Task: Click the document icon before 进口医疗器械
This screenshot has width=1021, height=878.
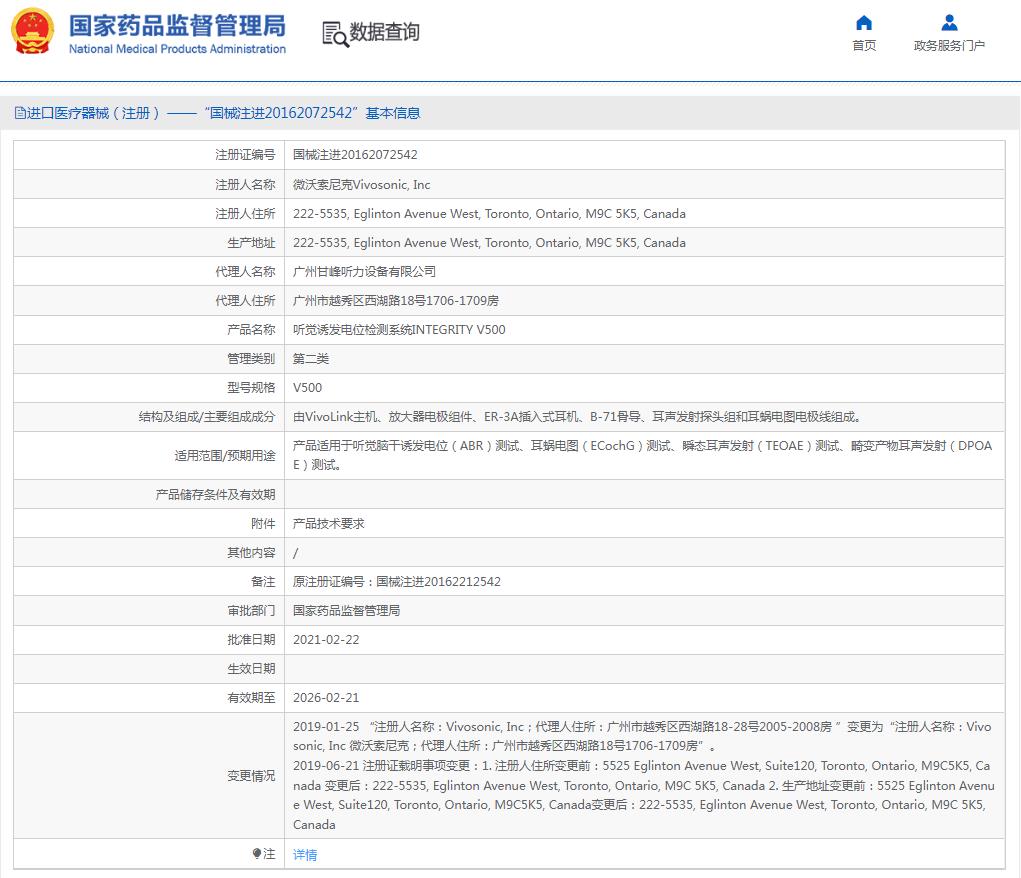Action: pos(20,113)
